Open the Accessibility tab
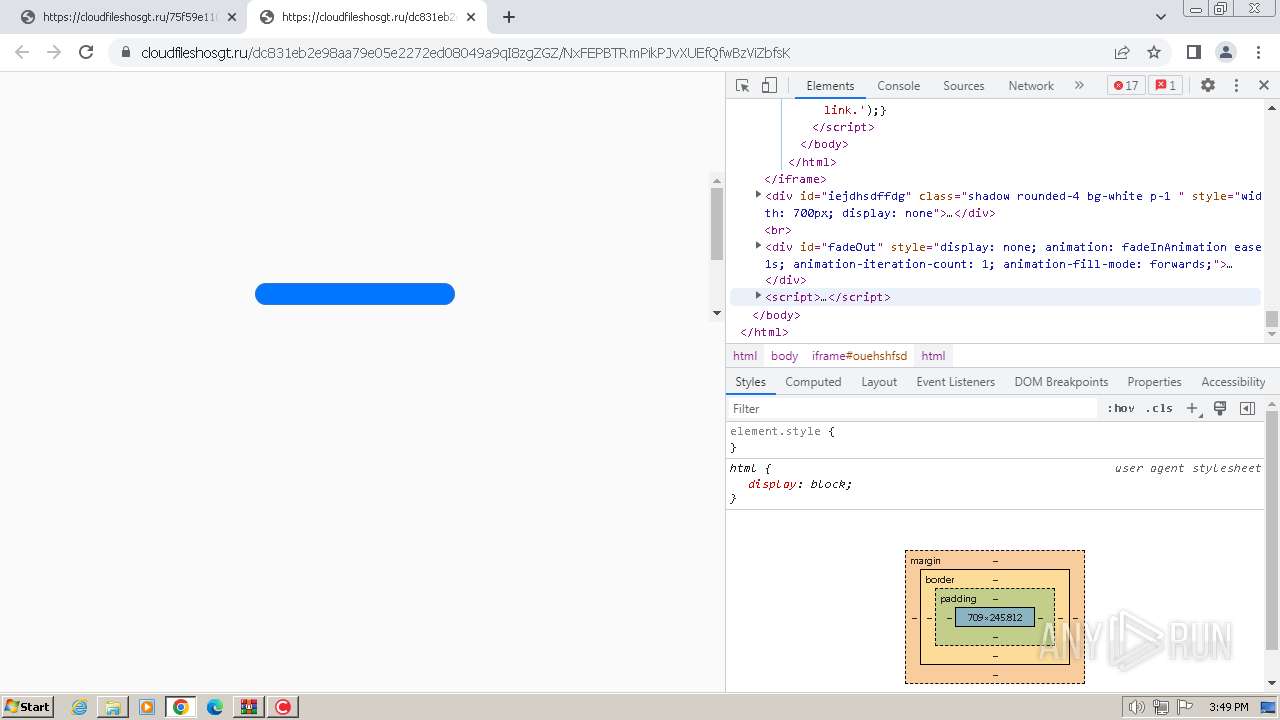 click(1233, 382)
